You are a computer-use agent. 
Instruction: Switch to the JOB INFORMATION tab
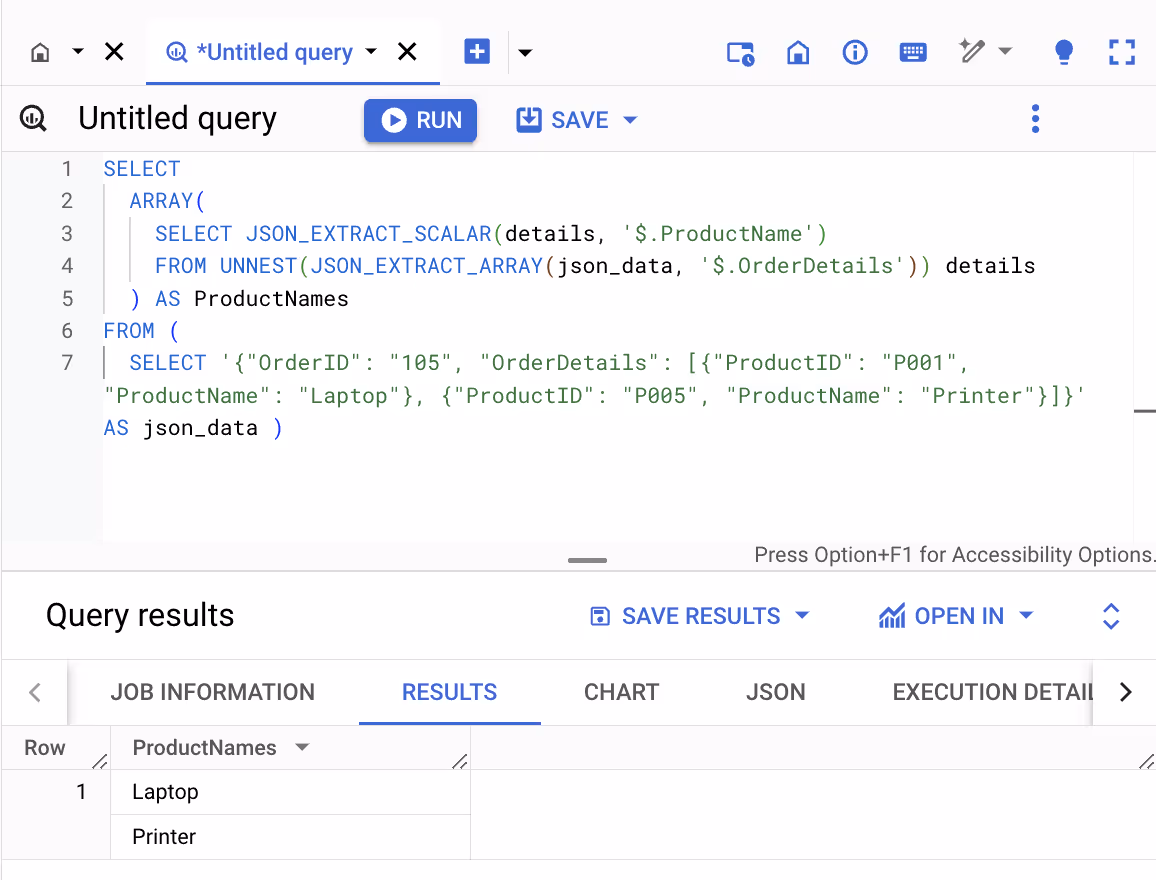212,692
